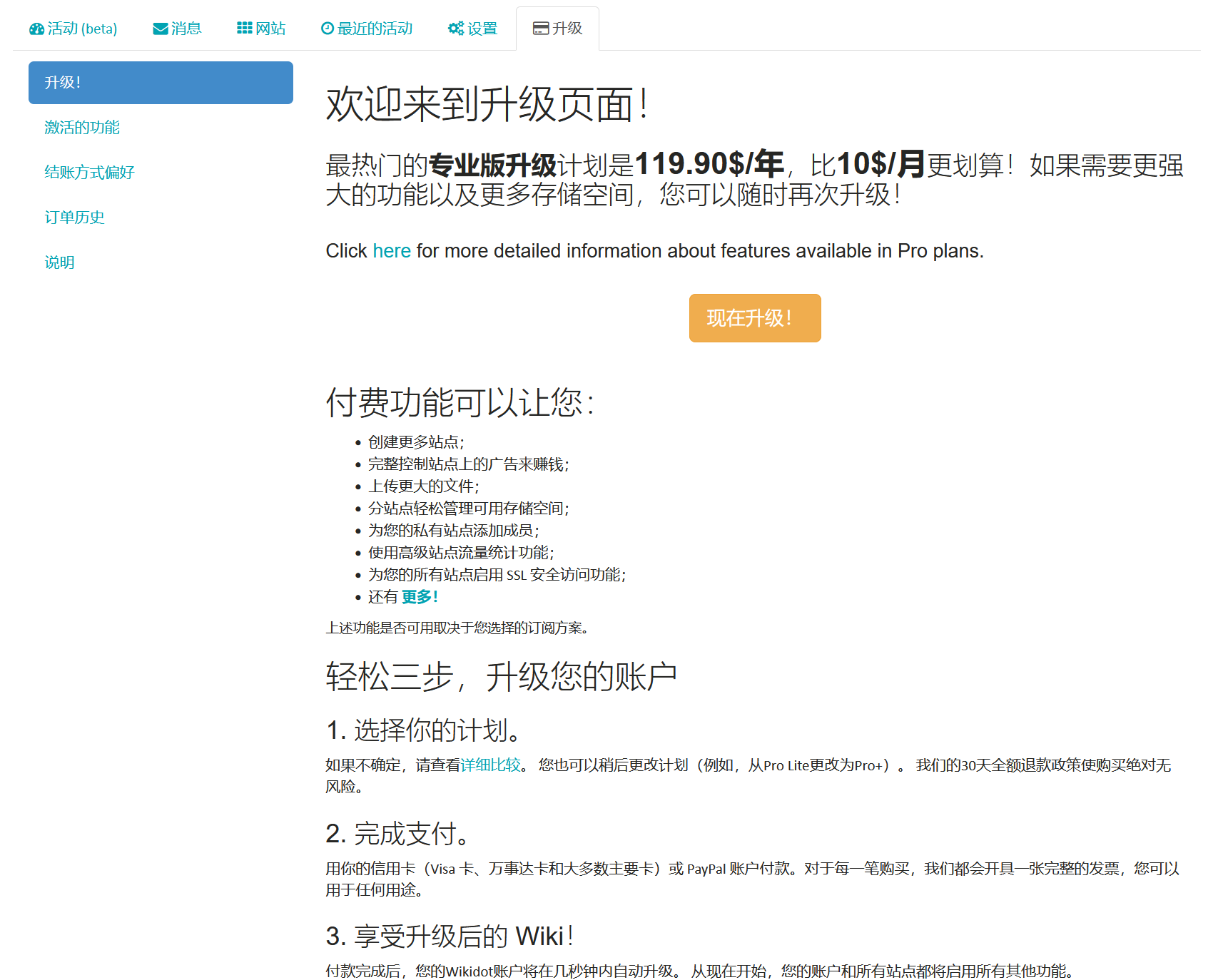Click the clock icon for 最近的活动
This screenshot has height=980, width=1228.
click(x=327, y=28)
